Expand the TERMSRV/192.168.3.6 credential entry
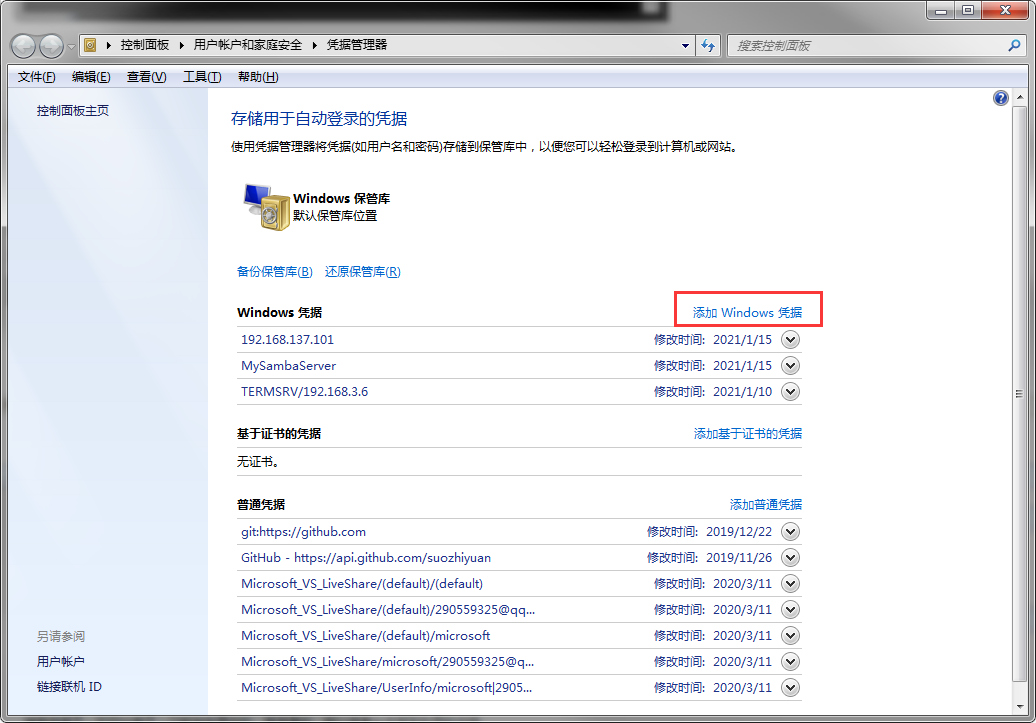 point(790,392)
